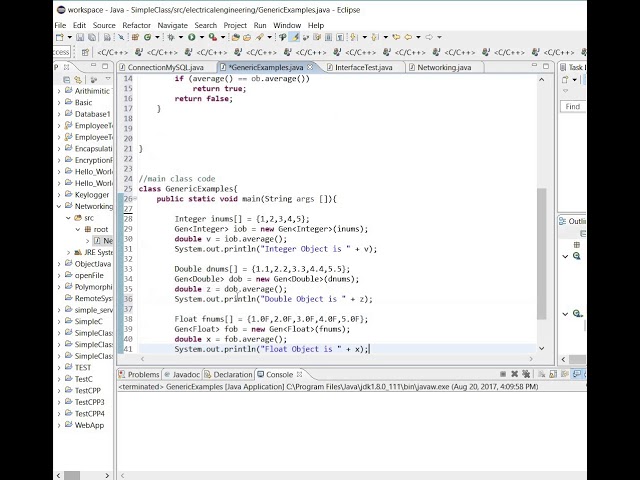Run the program with green Run icon
This screenshot has width=640, height=480.
click(x=191, y=37)
